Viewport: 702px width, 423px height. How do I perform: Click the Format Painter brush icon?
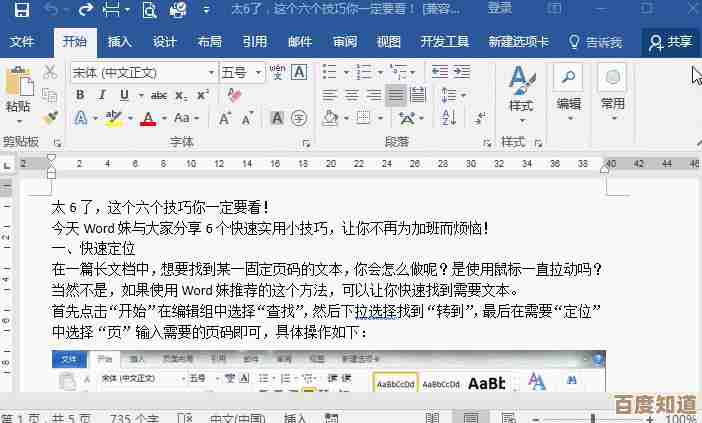pyautogui.click(x=50, y=118)
